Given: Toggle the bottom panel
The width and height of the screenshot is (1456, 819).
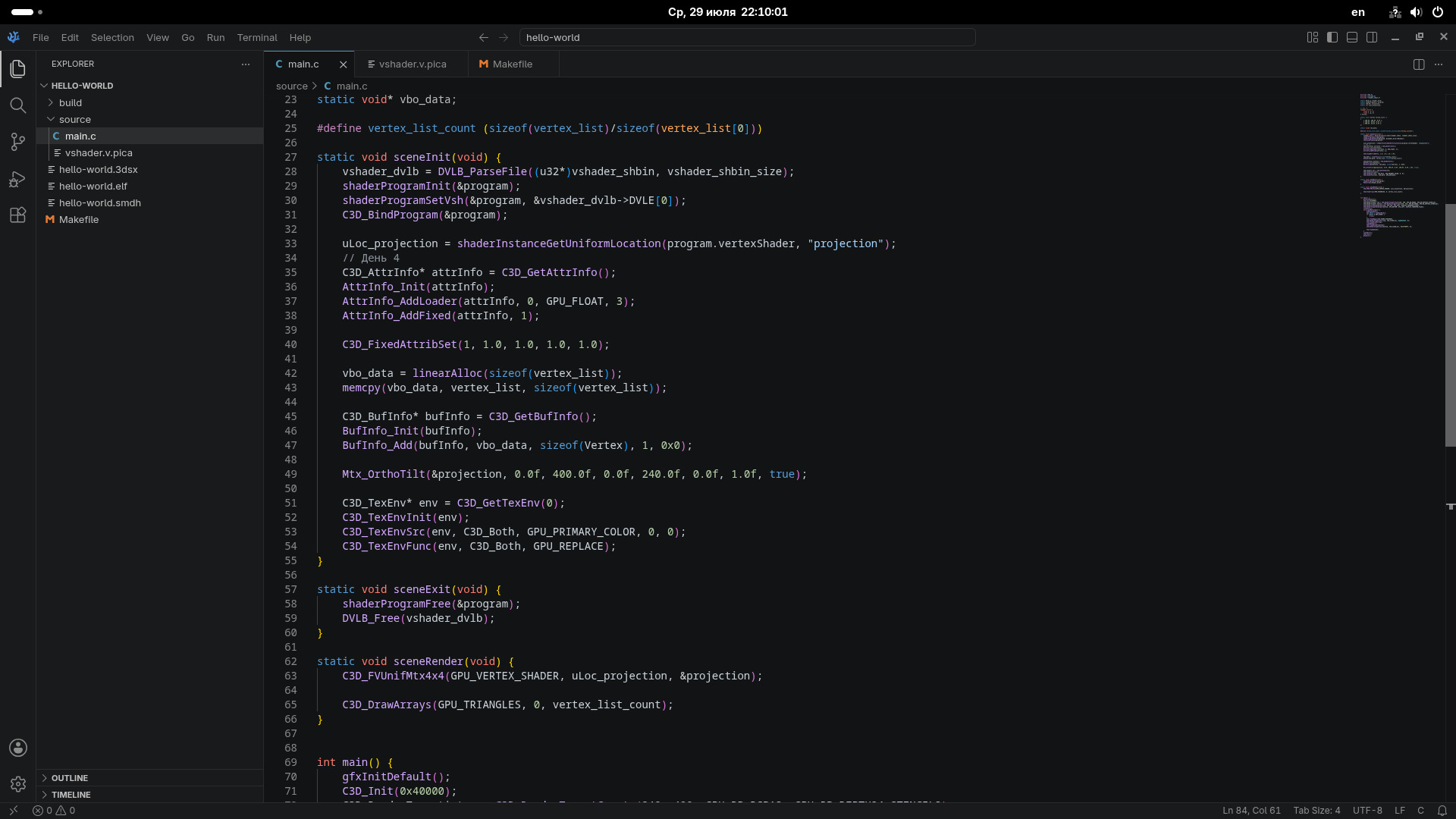Looking at the screenshot, I should pos(1352,37).
